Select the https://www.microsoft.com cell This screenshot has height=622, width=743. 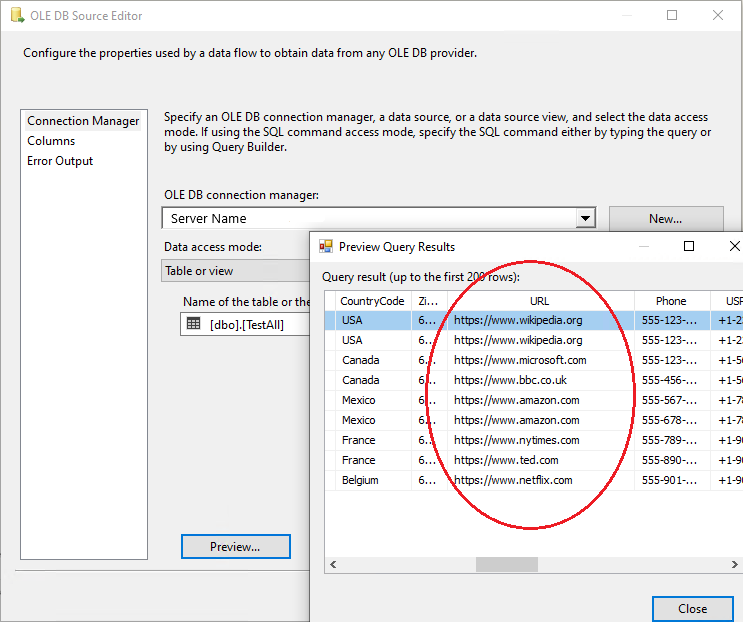tap(520, 360)
